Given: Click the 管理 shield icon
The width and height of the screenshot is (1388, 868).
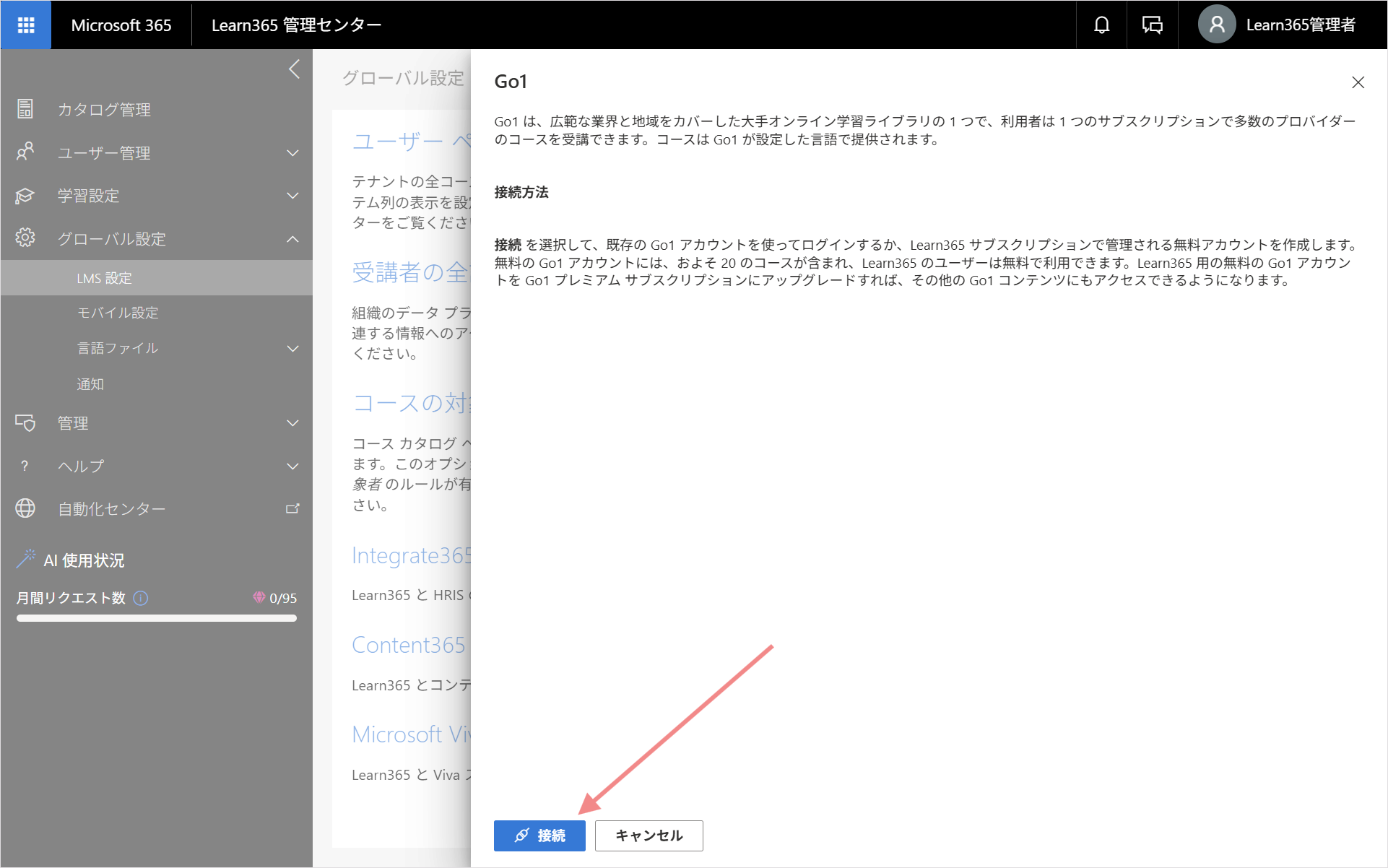Looking at the screenshot, I should coord(25,423).
